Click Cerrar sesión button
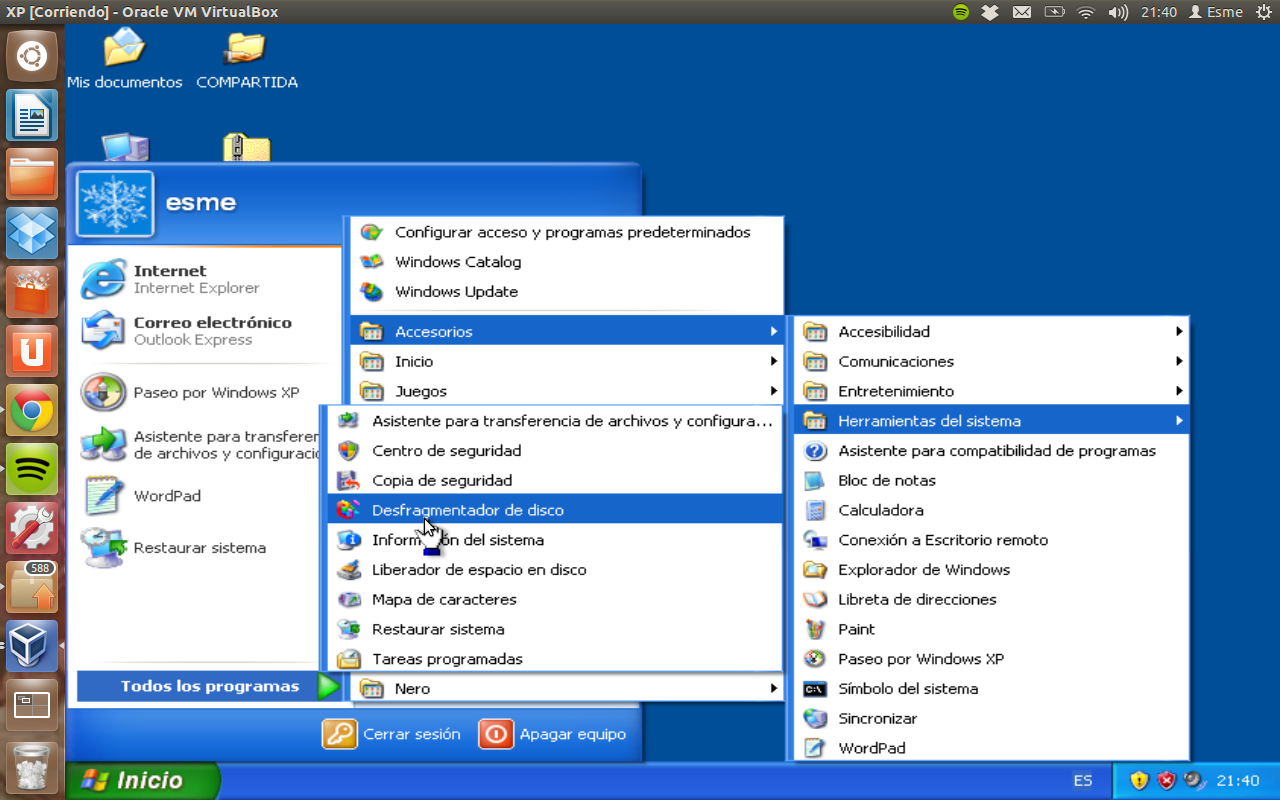The height and width of the screenshot is (800, 1280). 392,734
